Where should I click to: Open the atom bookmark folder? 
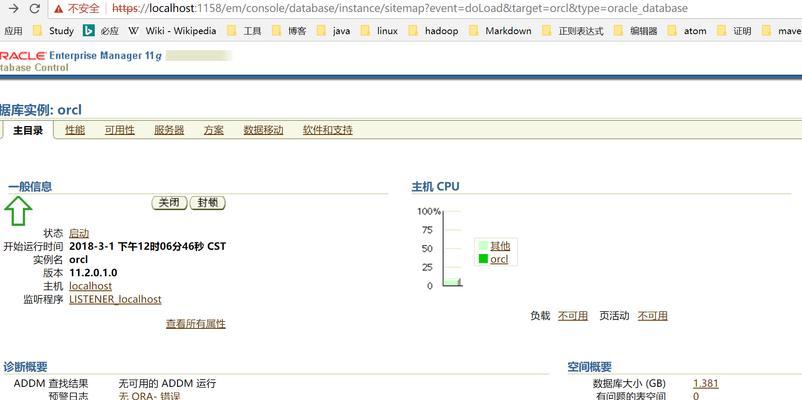[687, 31]
